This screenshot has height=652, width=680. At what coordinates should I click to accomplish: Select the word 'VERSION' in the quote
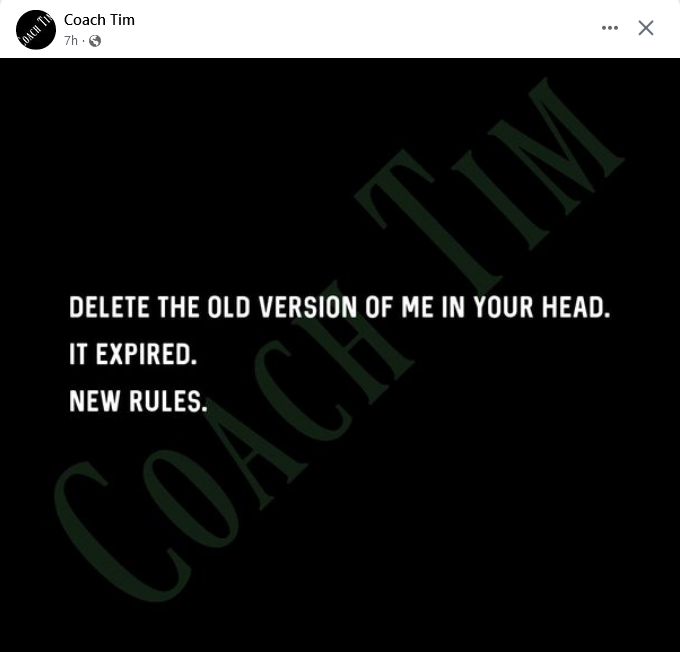coord(309,307)
